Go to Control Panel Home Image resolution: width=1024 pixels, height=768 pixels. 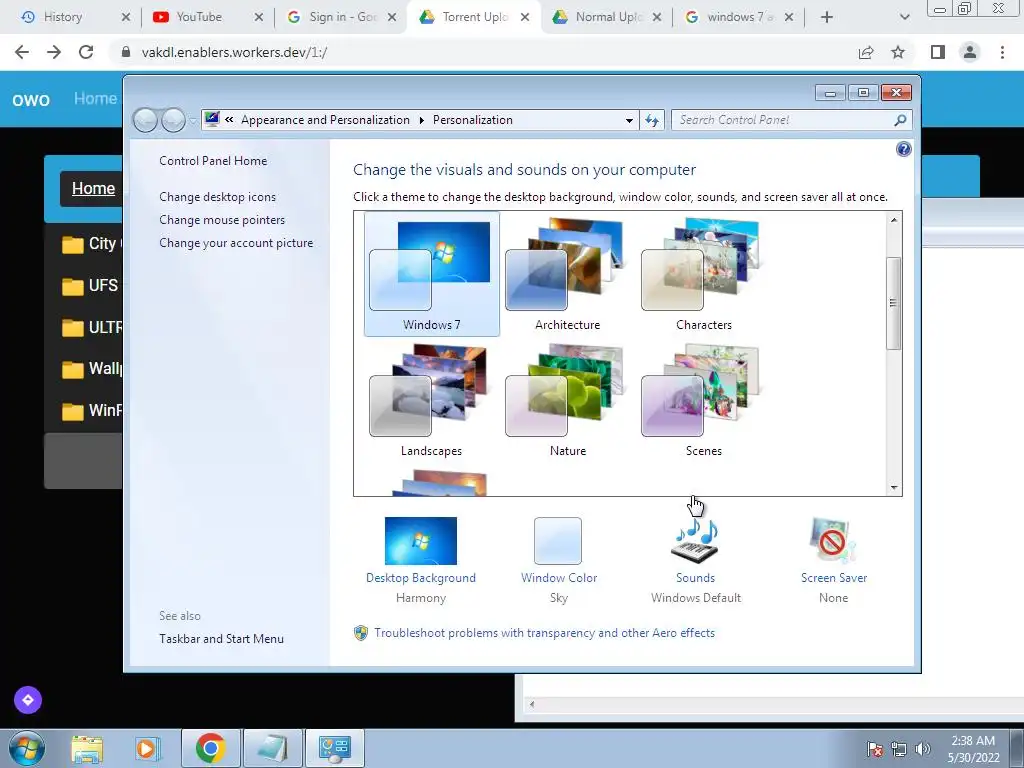point(213,161)
